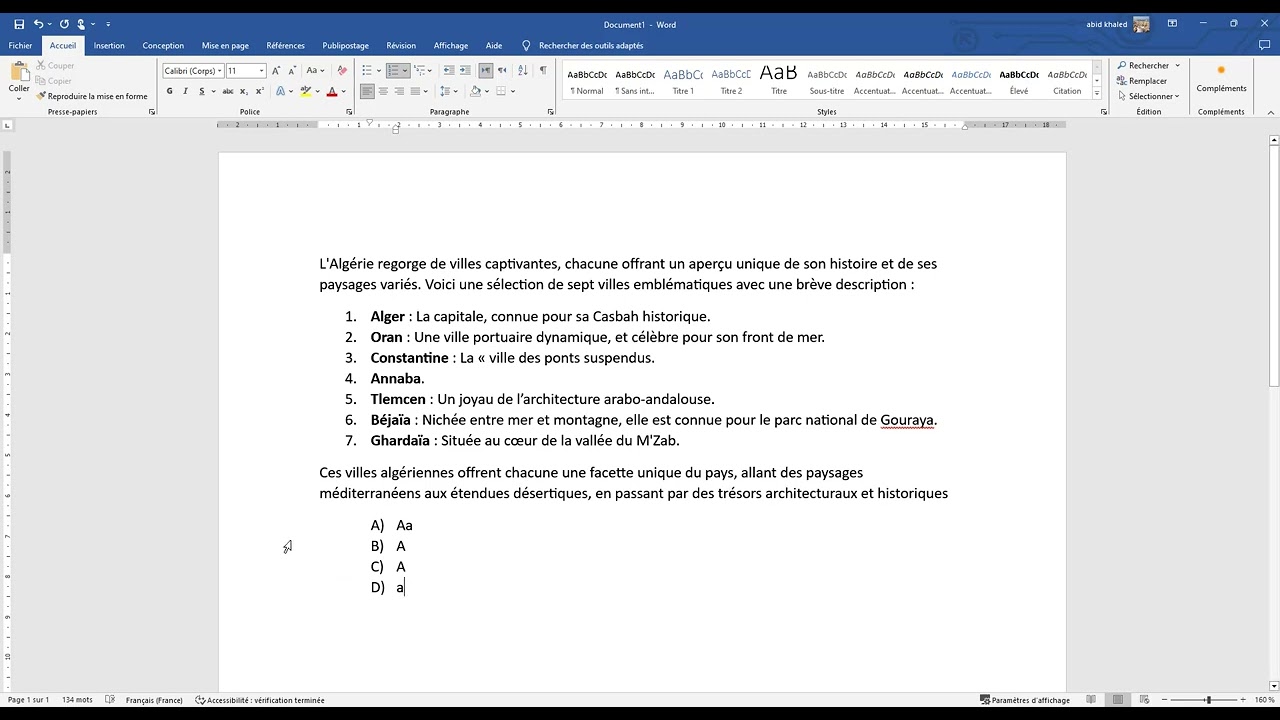This screenshot has height=720, width=1280.
Task: Click the Rechercher des outils adaptés lightbulb
Action: point(526,45)
